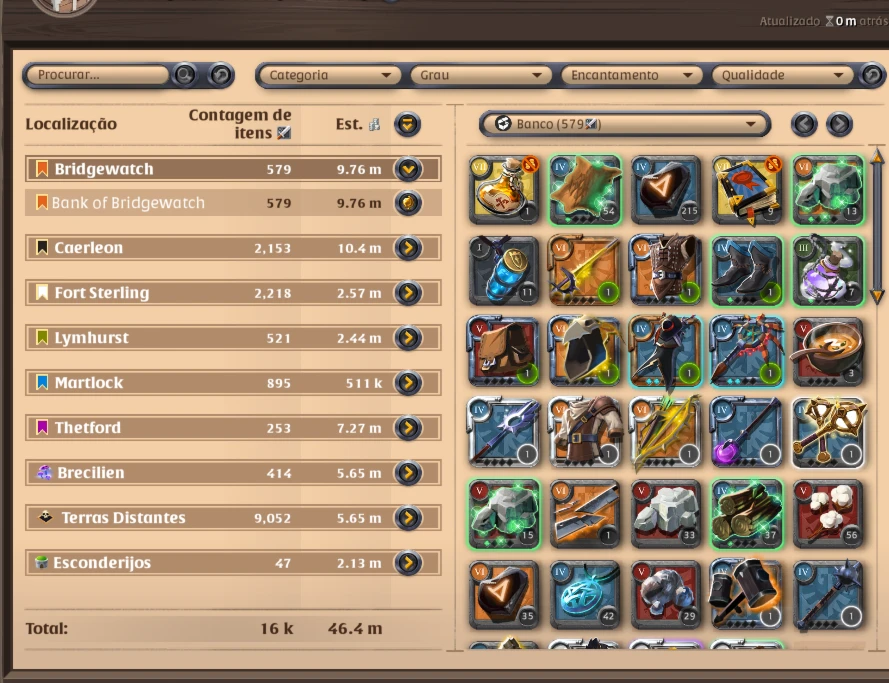This screenshot has width=889, height=683.
Task: Pick the cotton stack of 56
Action: click(828, 514)
